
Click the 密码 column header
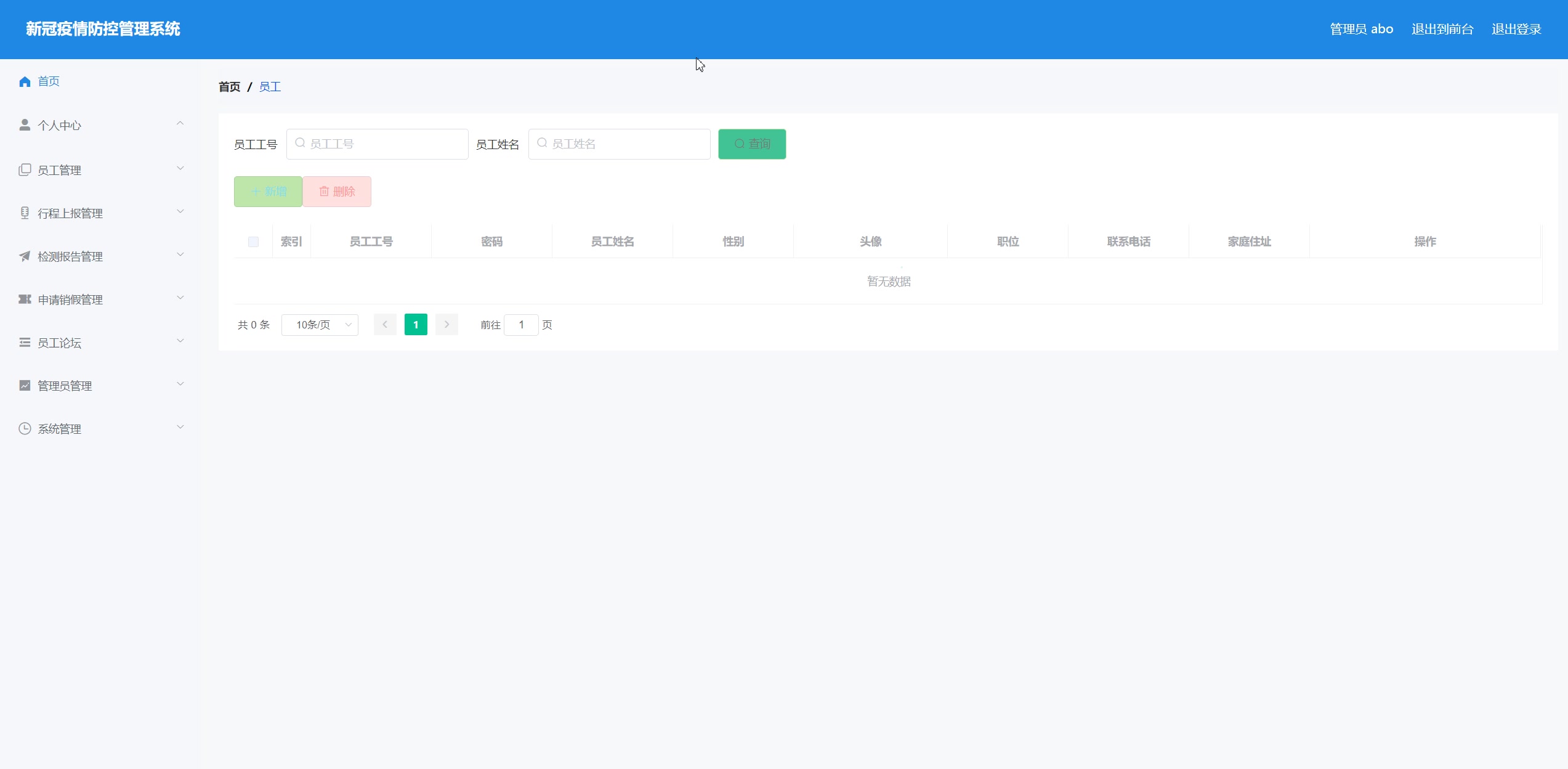492,242
